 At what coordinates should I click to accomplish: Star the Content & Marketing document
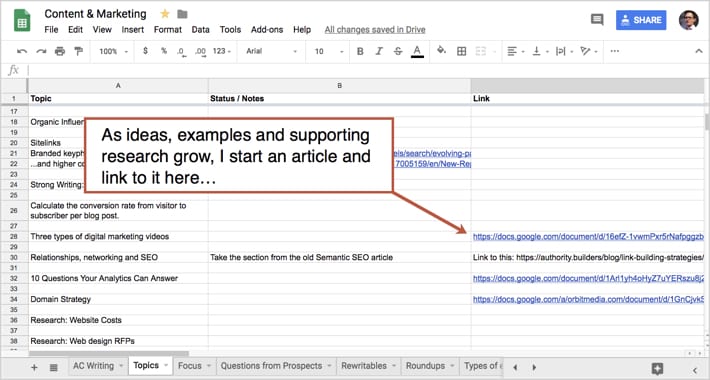165,14
